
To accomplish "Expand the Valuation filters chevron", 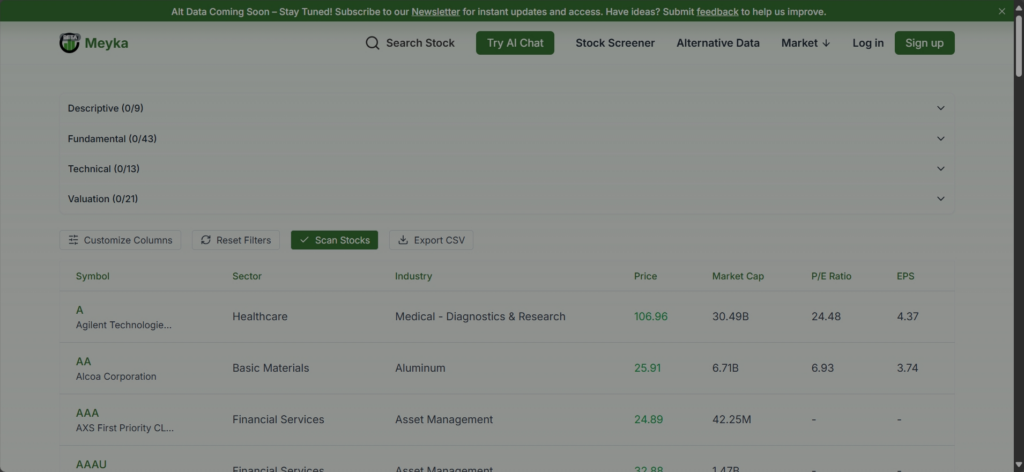I will click(940, 198).
